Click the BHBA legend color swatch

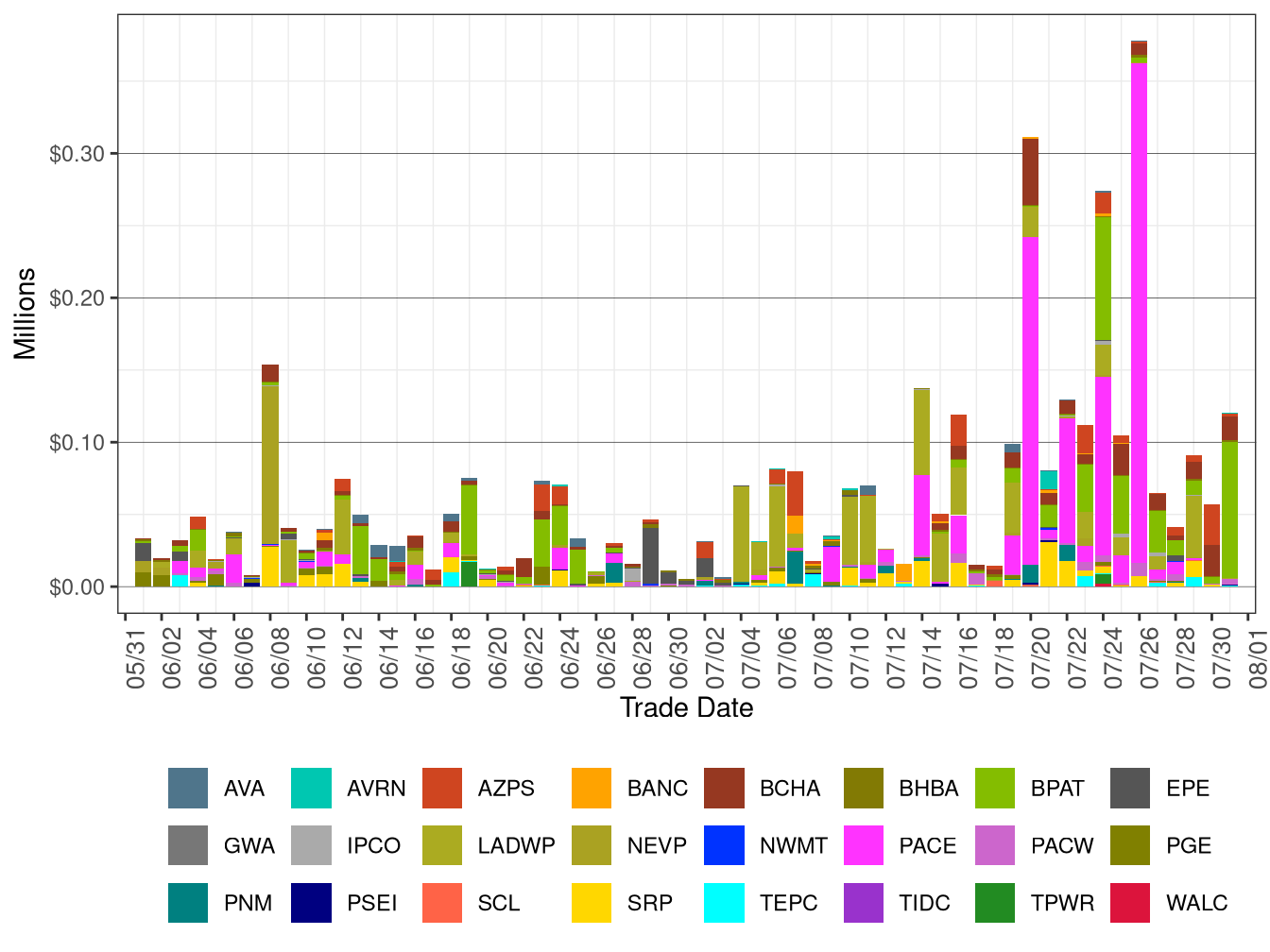click(x=864, y=789)
